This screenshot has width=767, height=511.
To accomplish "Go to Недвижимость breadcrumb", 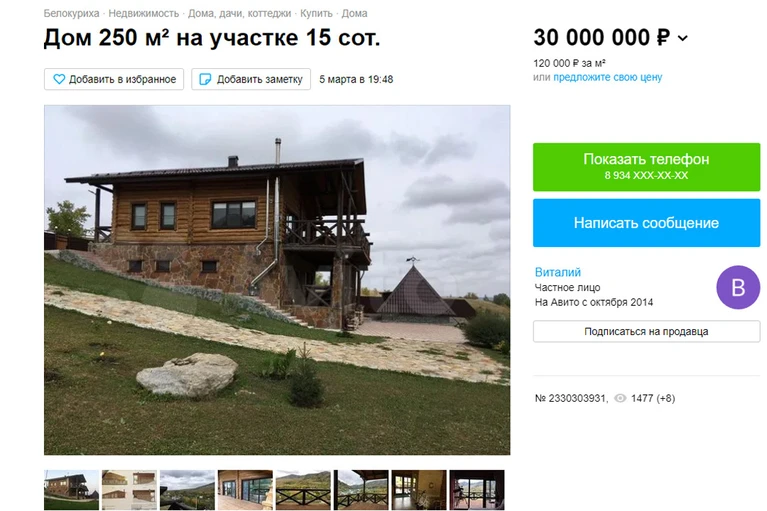I will pyautogui.click(x=143, y=14).
